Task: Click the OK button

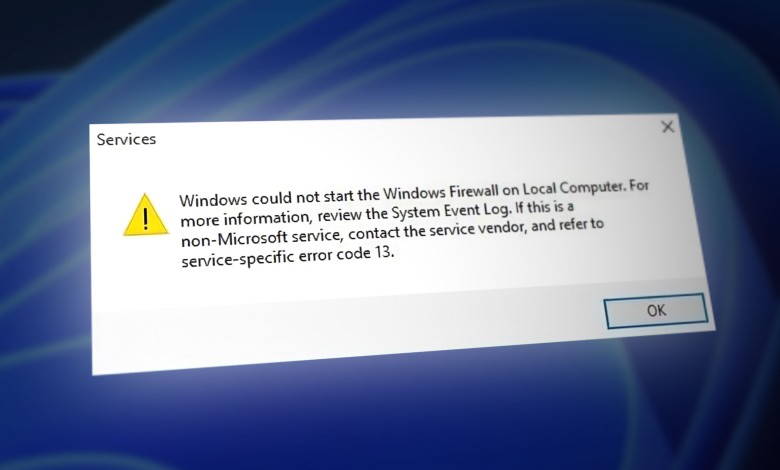Action: coord(656,311)
